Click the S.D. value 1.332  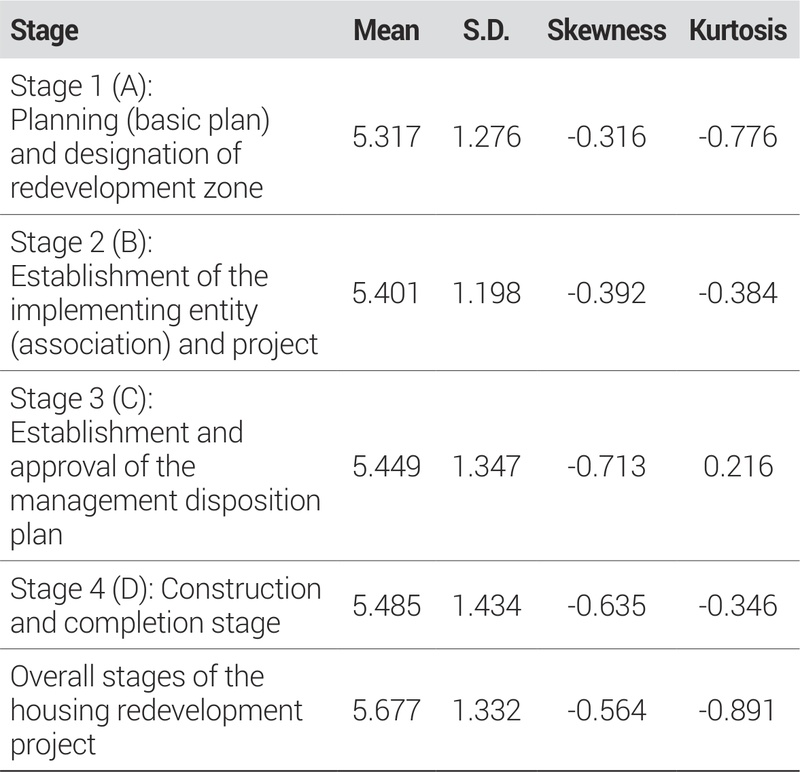pyautogui.click(x=486, y=710)
